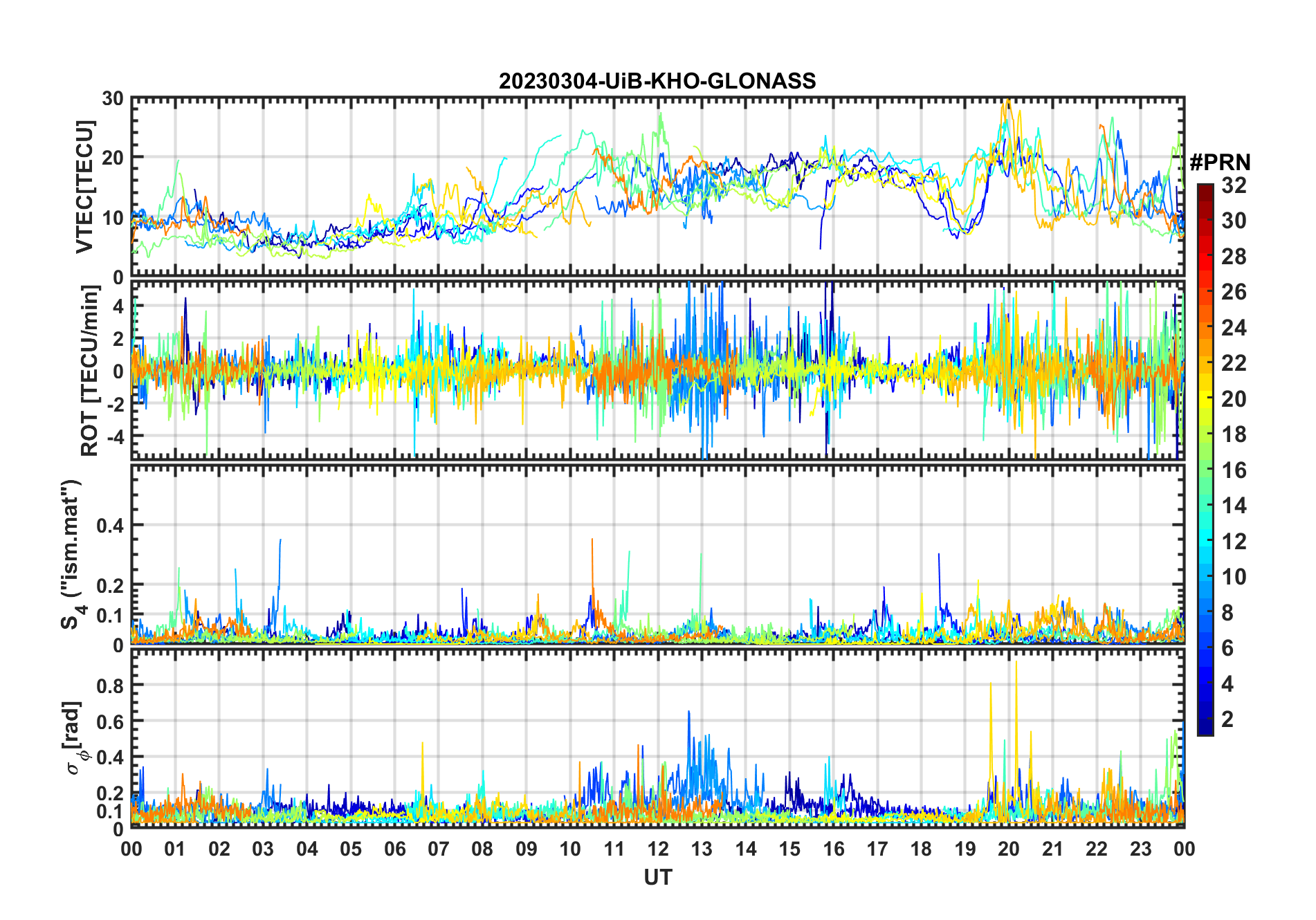Click the 2 tick on the ROT axis
The height and width of the screenshot is (920, 1316).
pyautogui.click(x=119, y=339)
